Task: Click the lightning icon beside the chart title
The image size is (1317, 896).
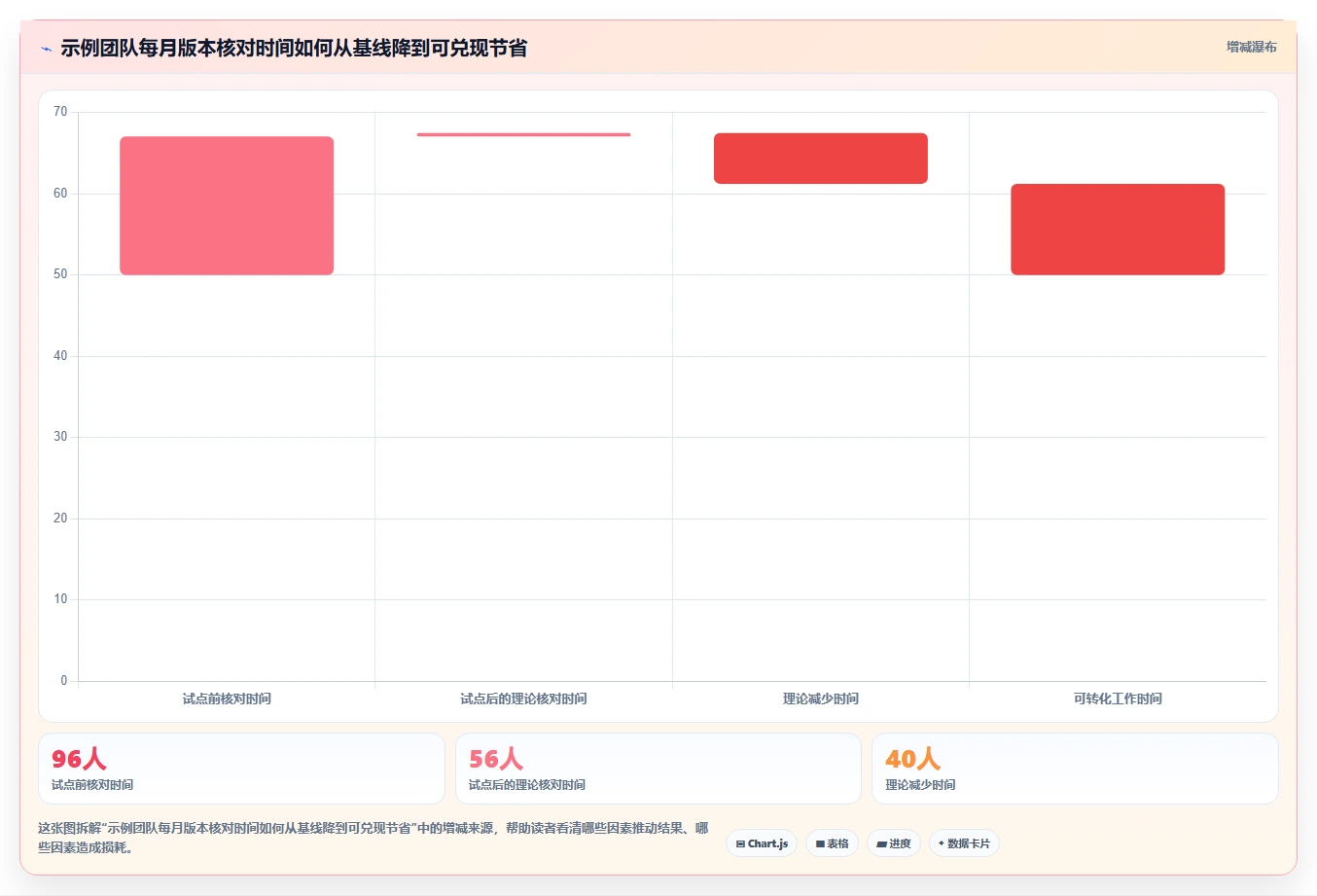Action: pos(46,49)
